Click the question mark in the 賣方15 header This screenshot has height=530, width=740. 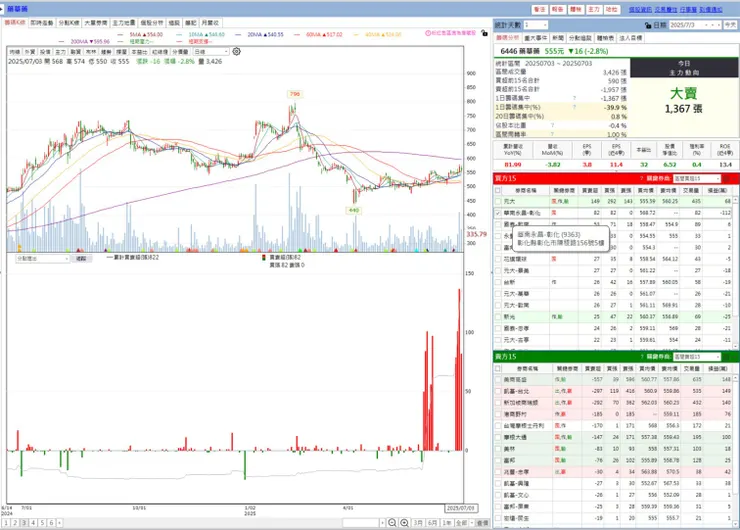click(641, 356)
